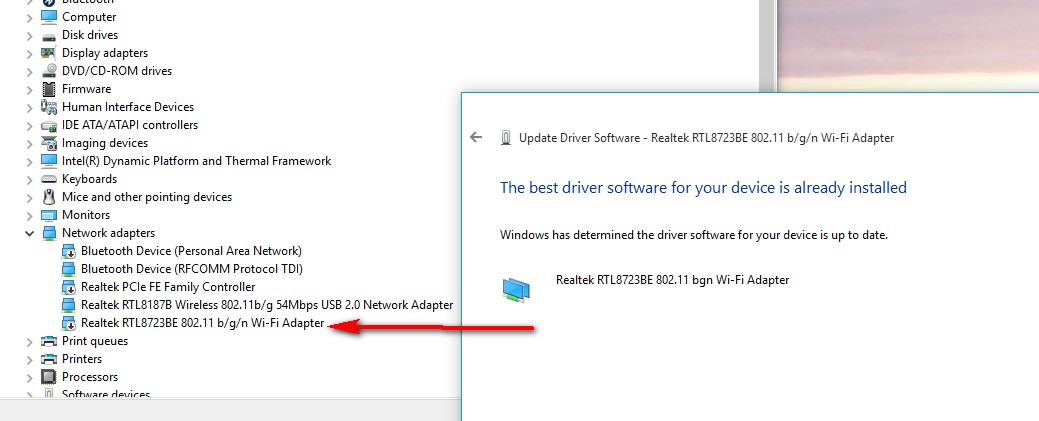Select Realtek PCIe FE Family Controller

tap(168, 287)
